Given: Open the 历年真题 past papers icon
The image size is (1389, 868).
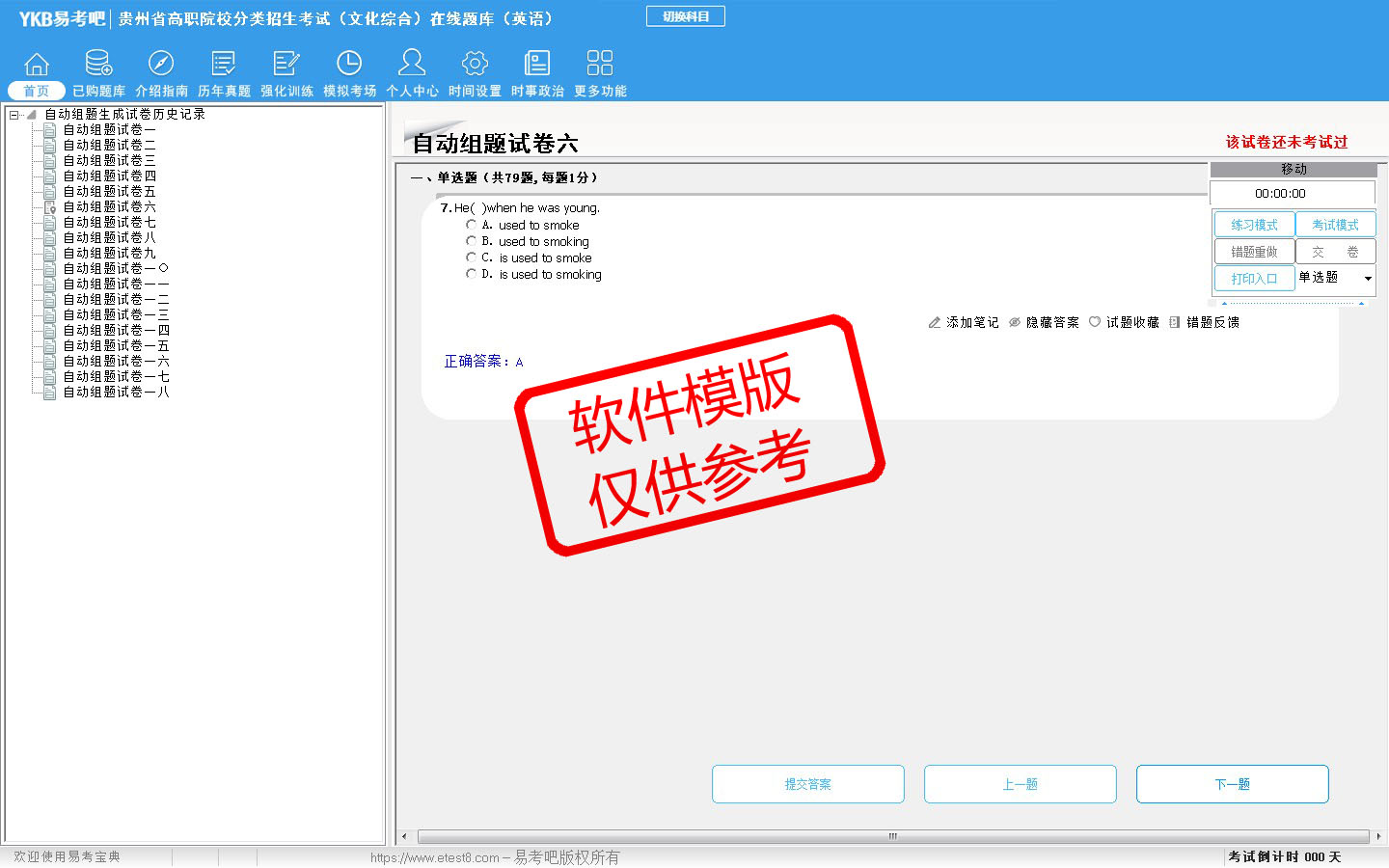Looking at the screenshot, I should (224, 64).
